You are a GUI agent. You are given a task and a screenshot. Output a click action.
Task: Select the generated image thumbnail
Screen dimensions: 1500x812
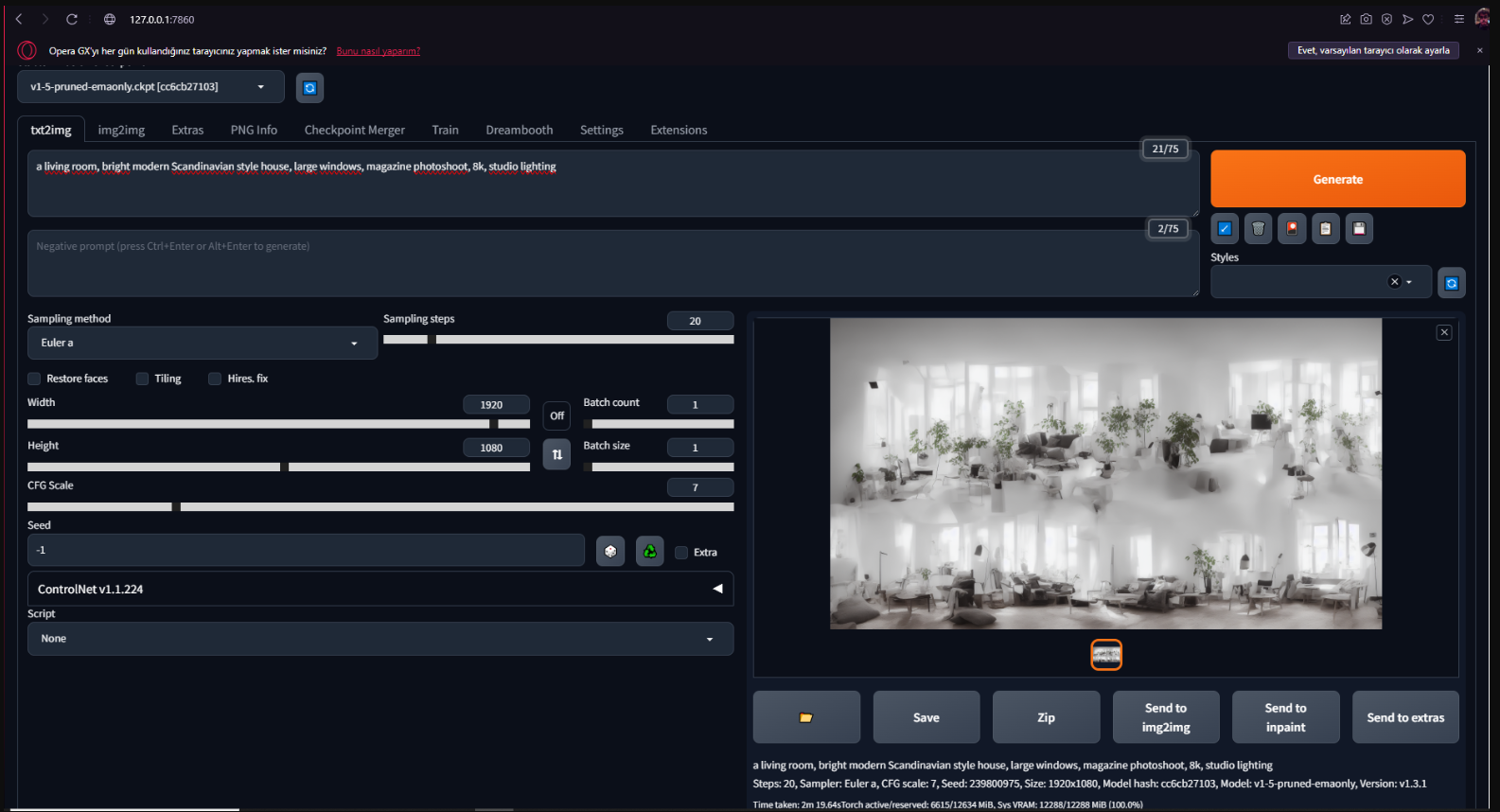point(1106,655)
